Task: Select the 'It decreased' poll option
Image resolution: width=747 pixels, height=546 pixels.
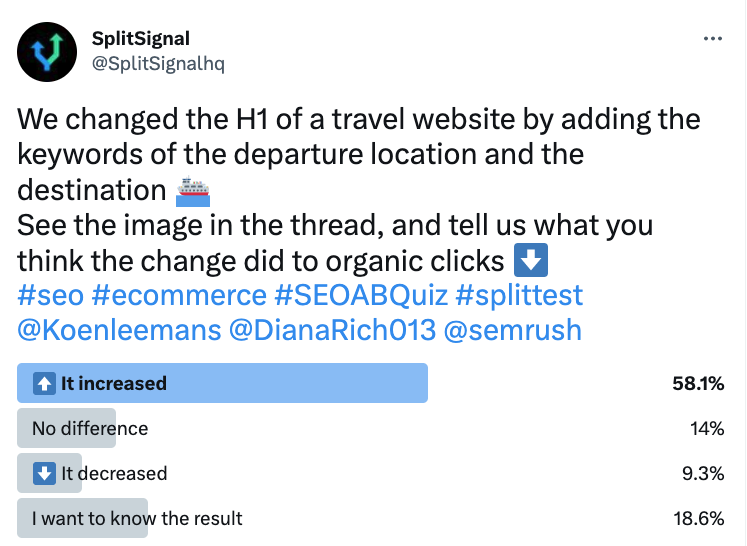Action: coord(371,473)
